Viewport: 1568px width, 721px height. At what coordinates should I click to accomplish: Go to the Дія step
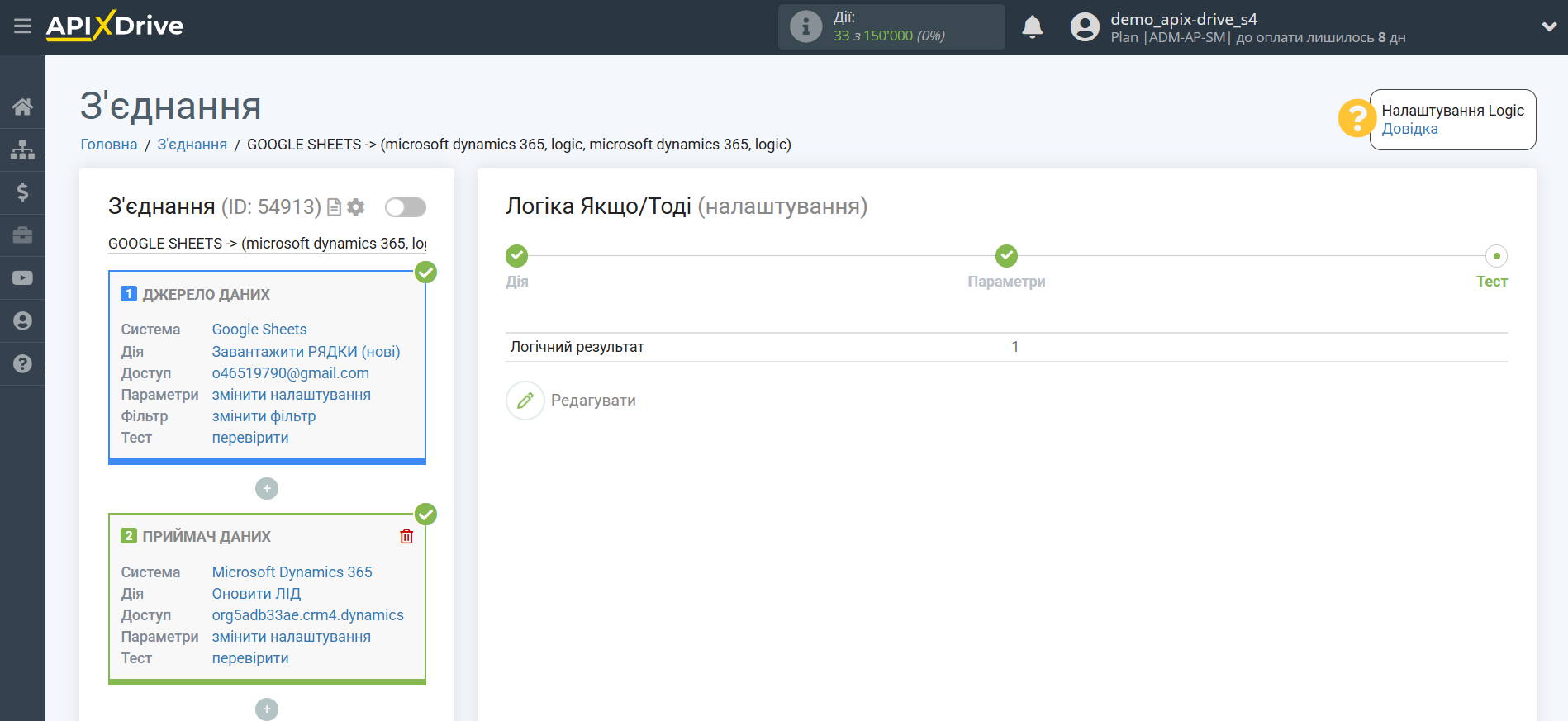pyautogui.click(x=517, y=256)
